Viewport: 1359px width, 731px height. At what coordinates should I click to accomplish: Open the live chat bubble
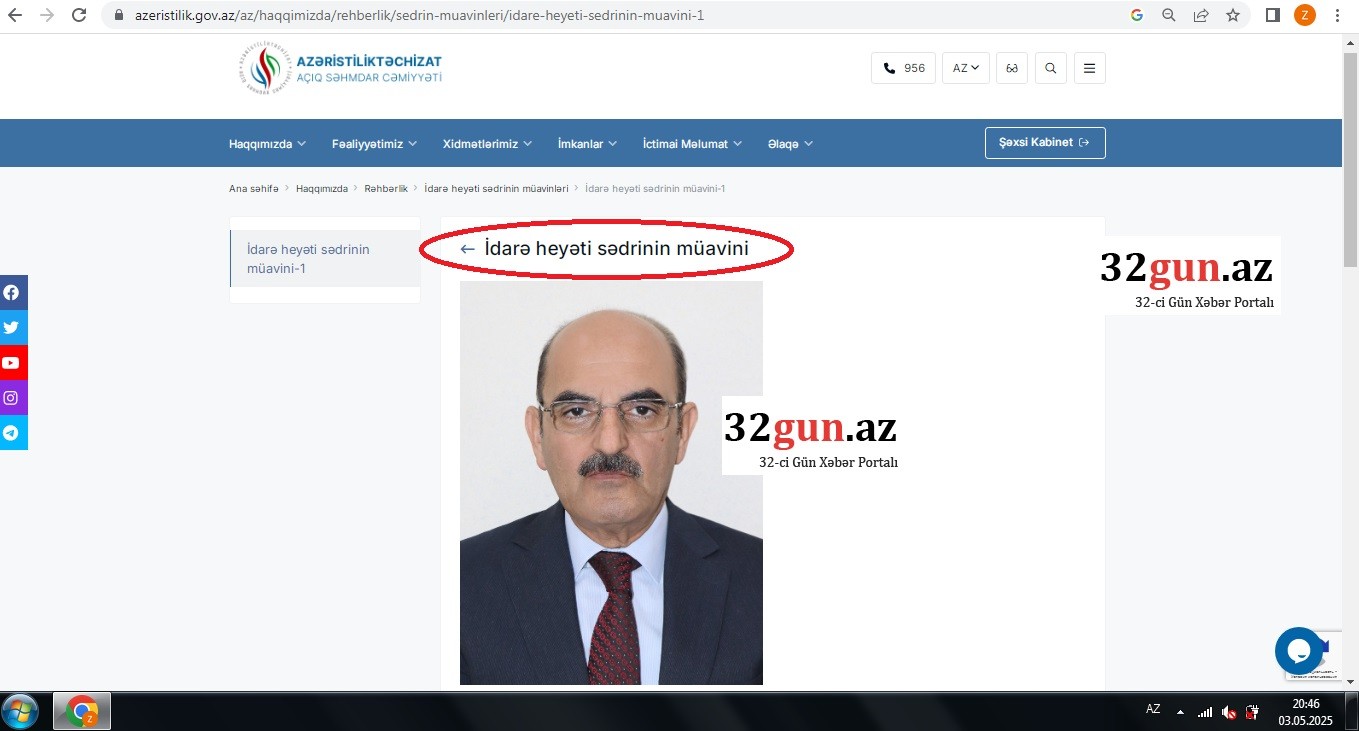tap(1298, 651)
